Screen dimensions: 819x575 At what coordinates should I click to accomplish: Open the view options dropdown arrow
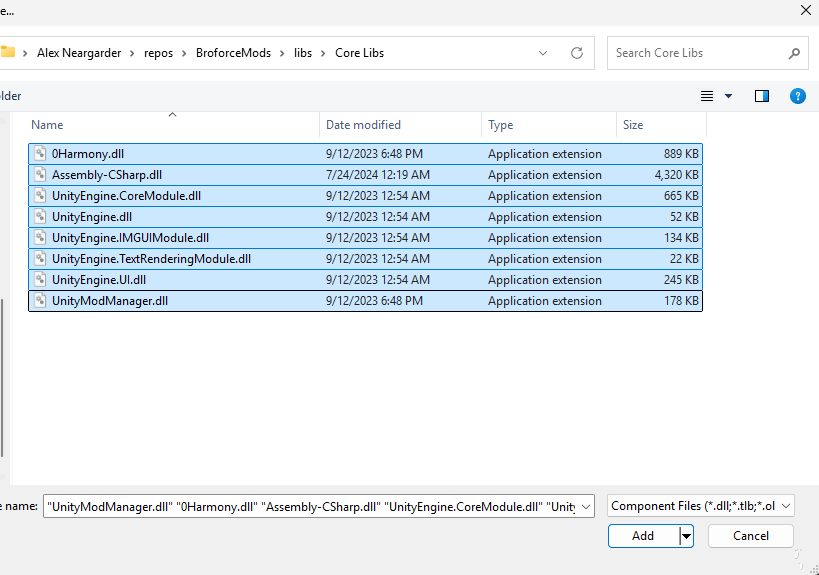pyautogui.click(x=728, y=96)
